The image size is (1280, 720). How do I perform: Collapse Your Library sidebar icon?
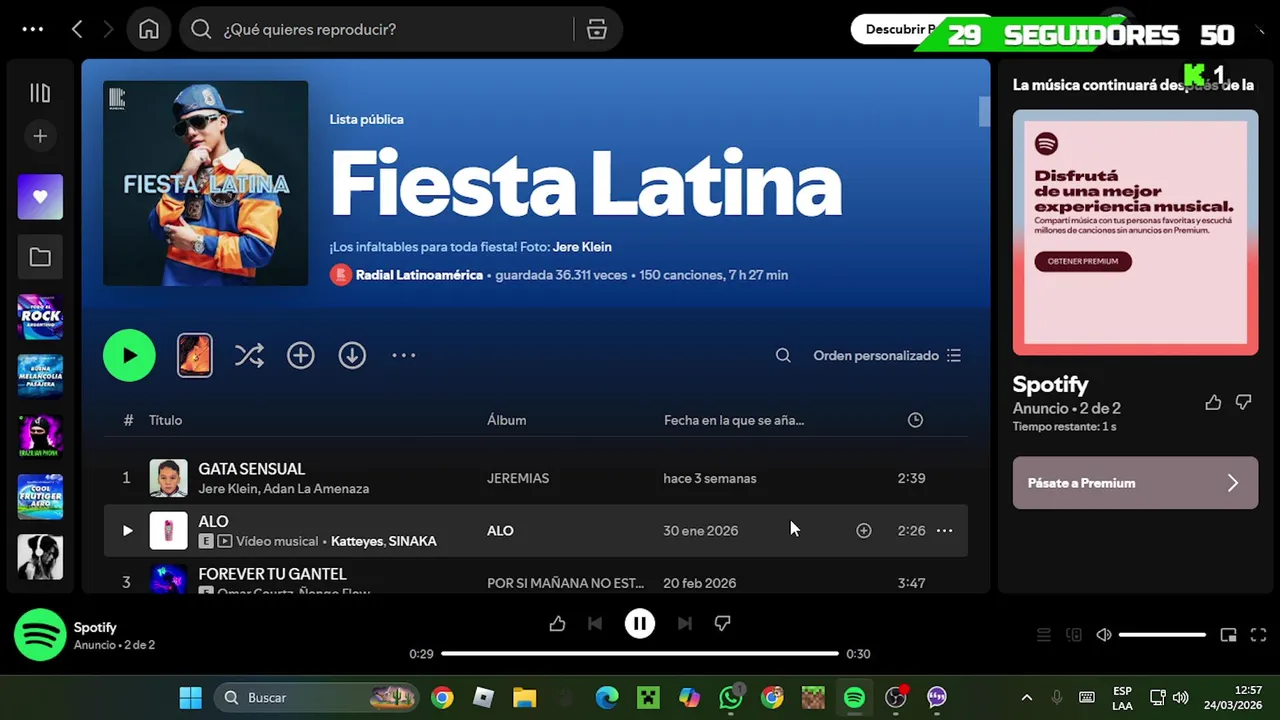(x=40, y=93)
